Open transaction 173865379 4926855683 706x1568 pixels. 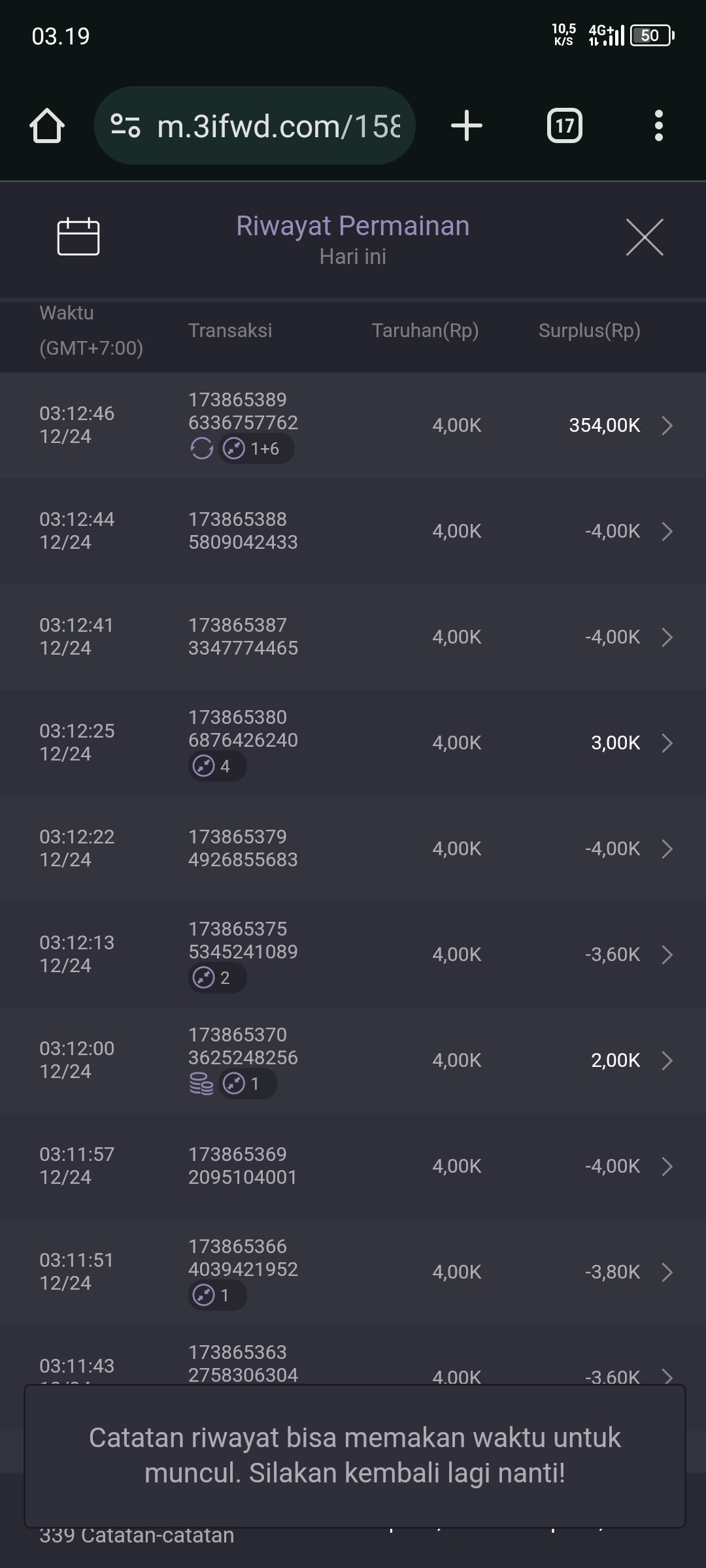pos(243,848)
